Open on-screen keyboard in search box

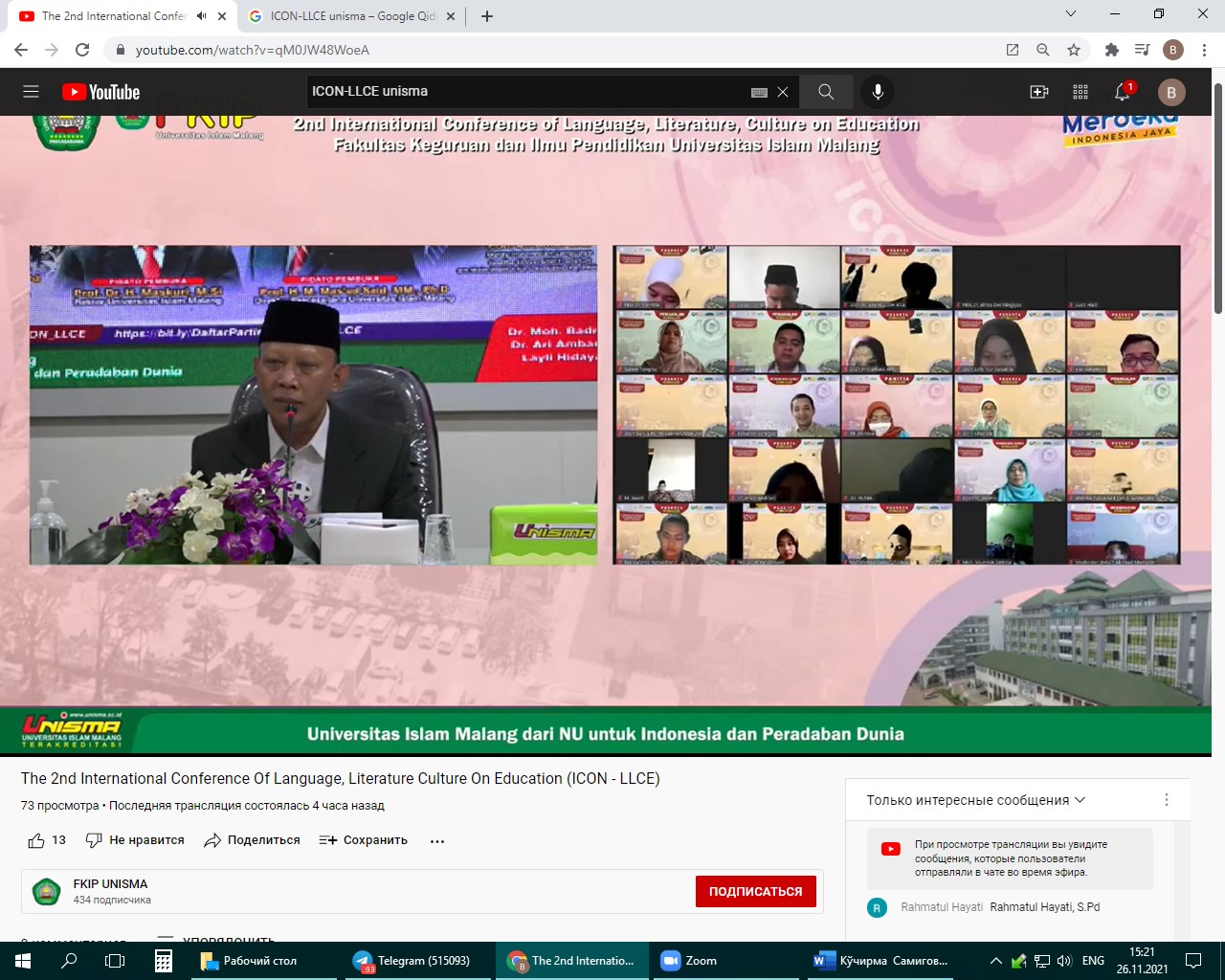pyautogui.click(x=759, y=92)
